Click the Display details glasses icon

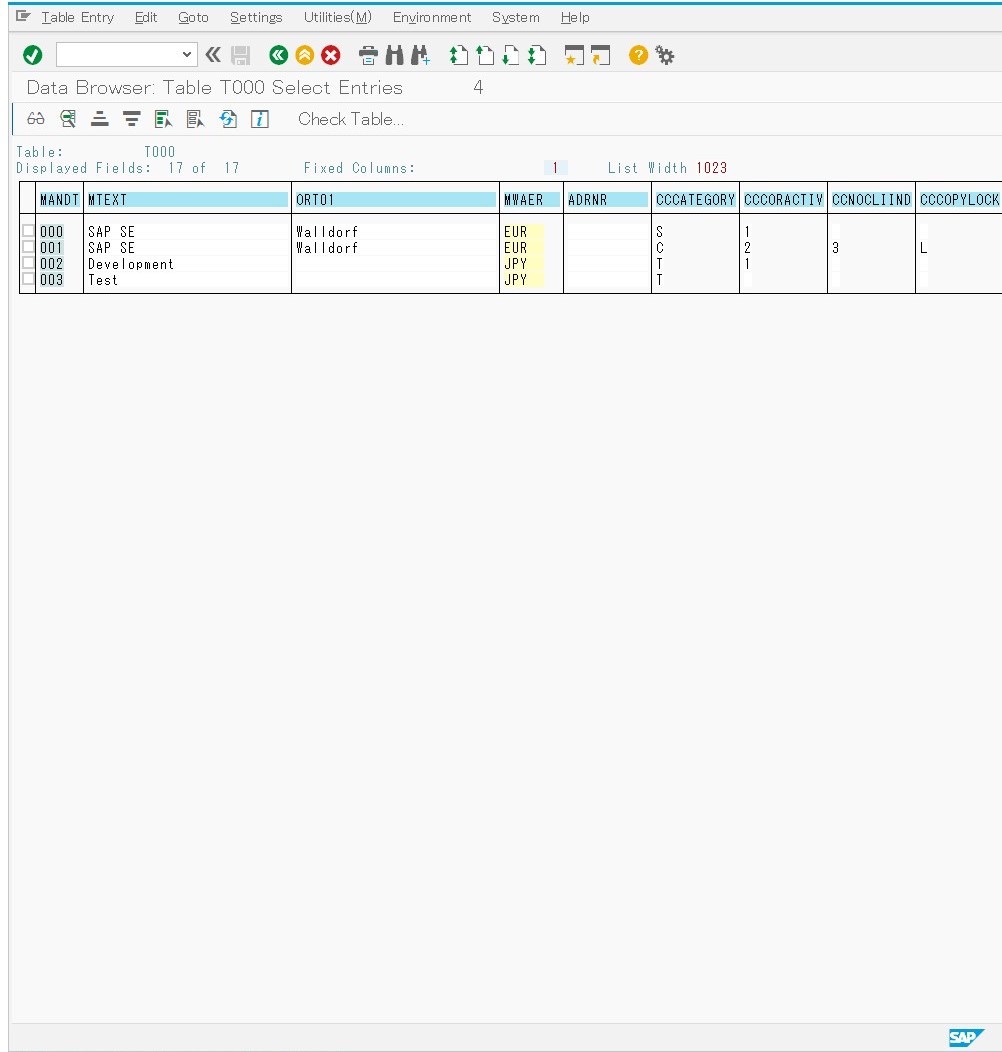36,119
